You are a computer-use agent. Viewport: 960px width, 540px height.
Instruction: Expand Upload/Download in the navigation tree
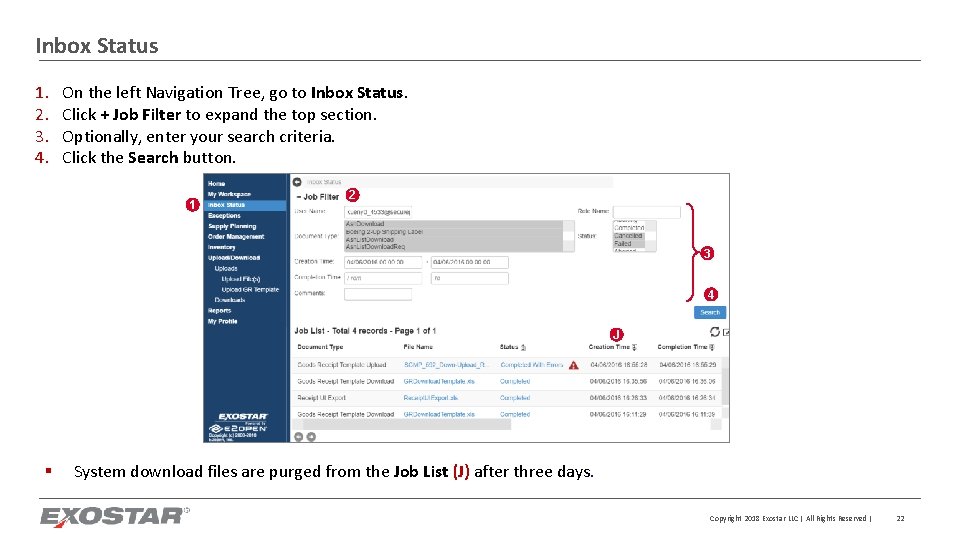233,258
